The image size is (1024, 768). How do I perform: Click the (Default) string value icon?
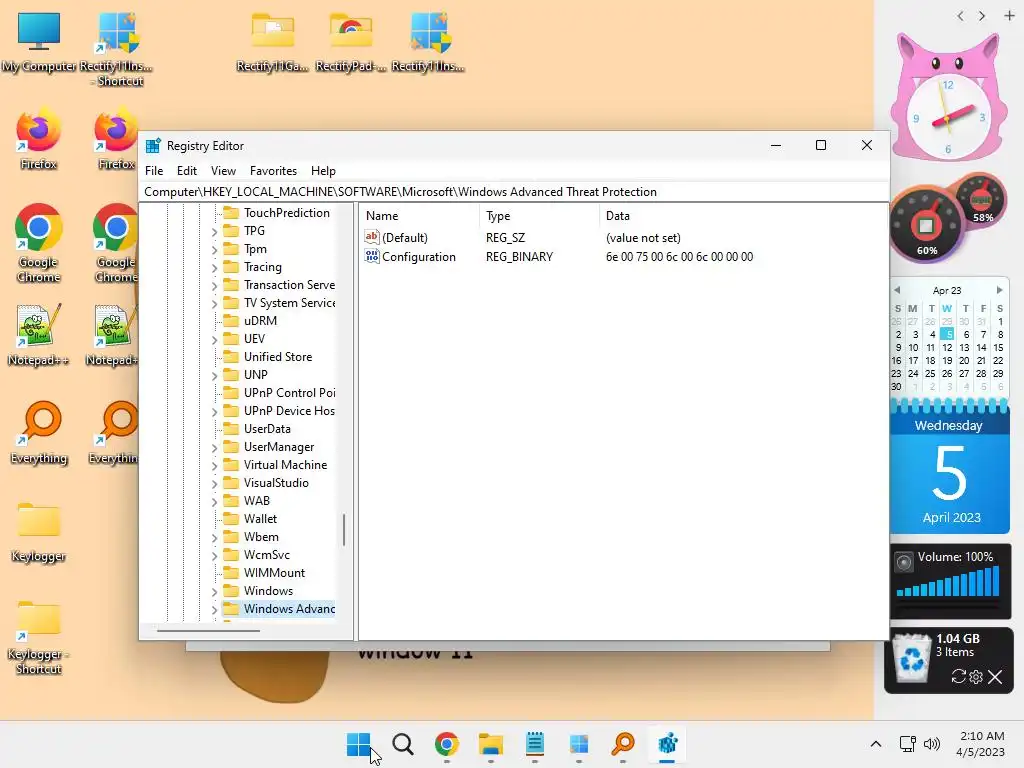pyautogui.click(x=372, y=237)
